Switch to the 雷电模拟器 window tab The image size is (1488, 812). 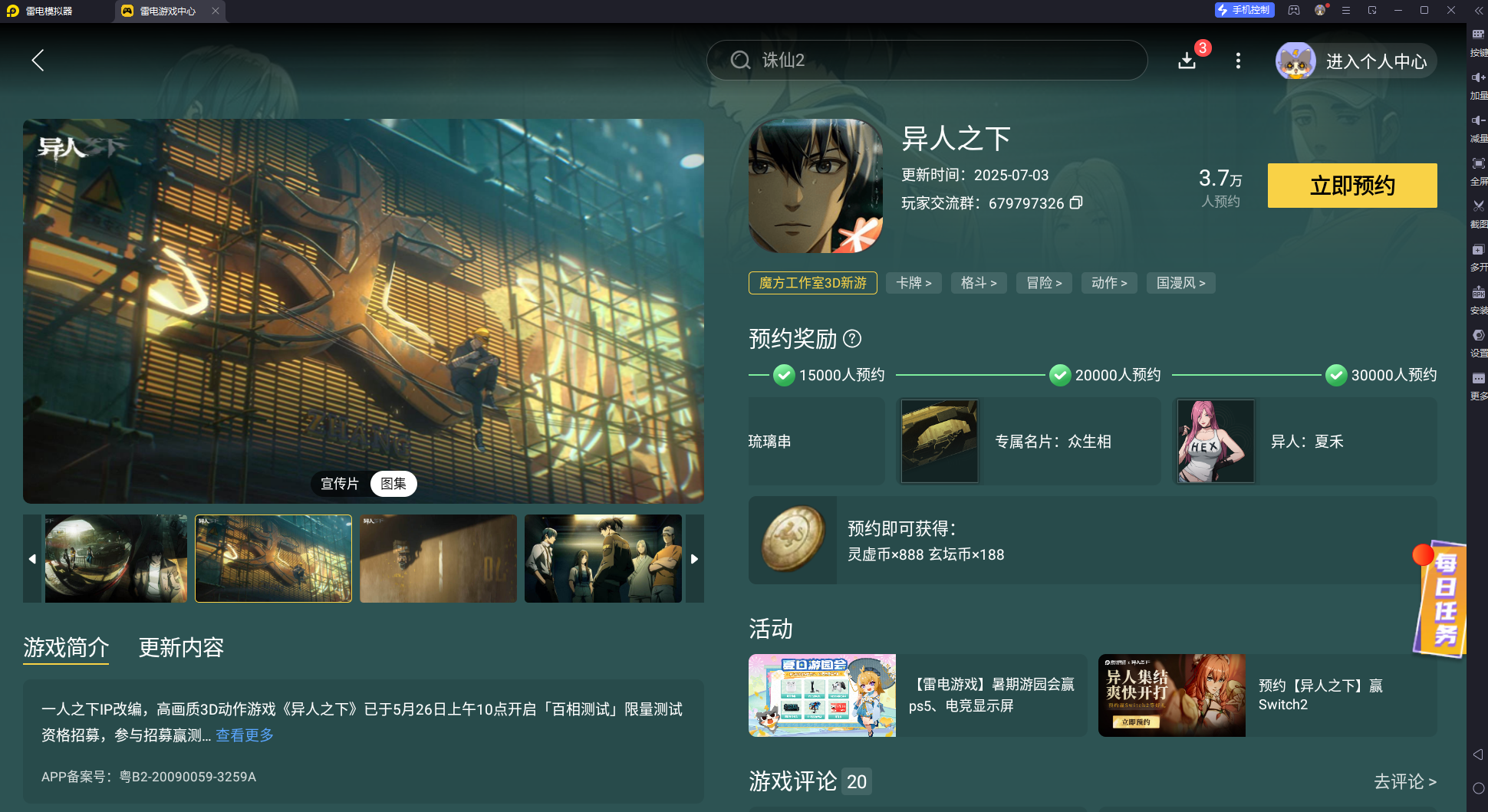pos(40,11)
